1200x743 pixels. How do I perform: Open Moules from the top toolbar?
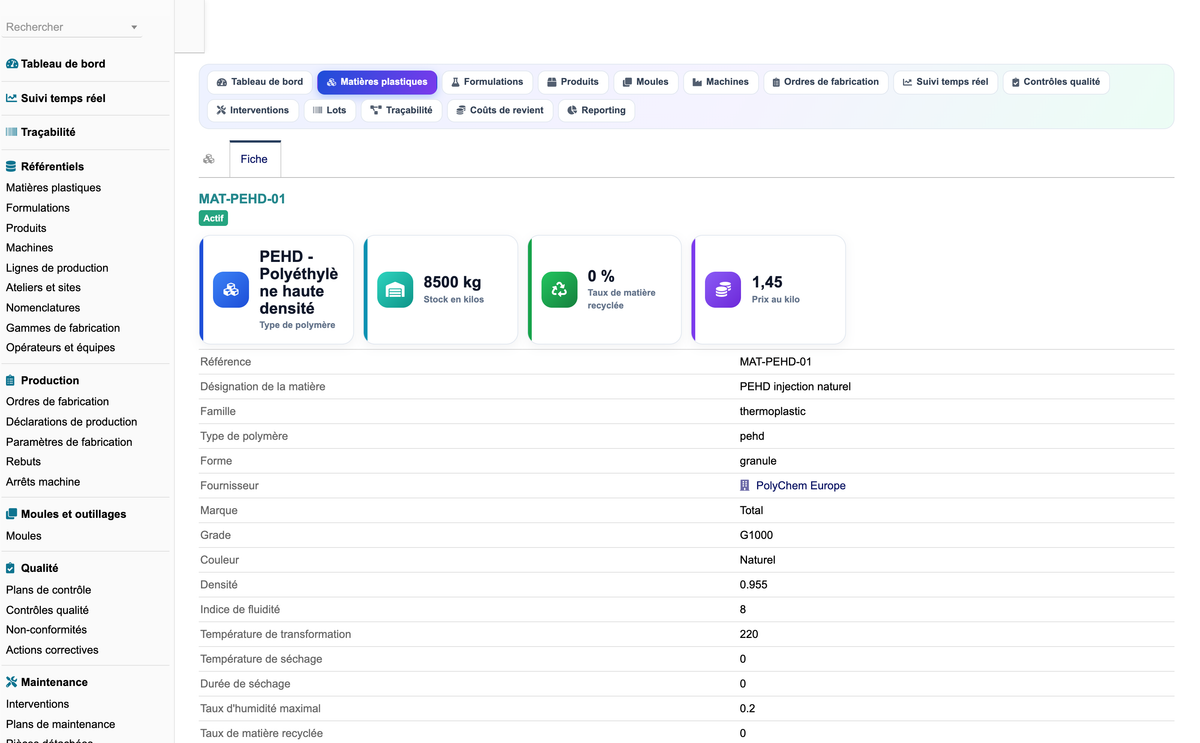coord(645,82)
